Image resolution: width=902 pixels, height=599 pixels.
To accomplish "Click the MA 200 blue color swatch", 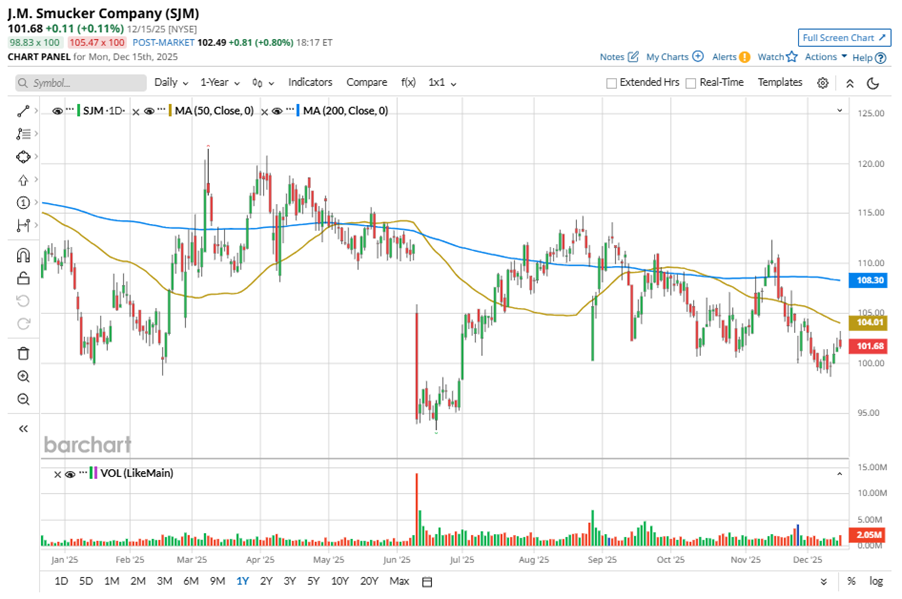I will point(298,110).
